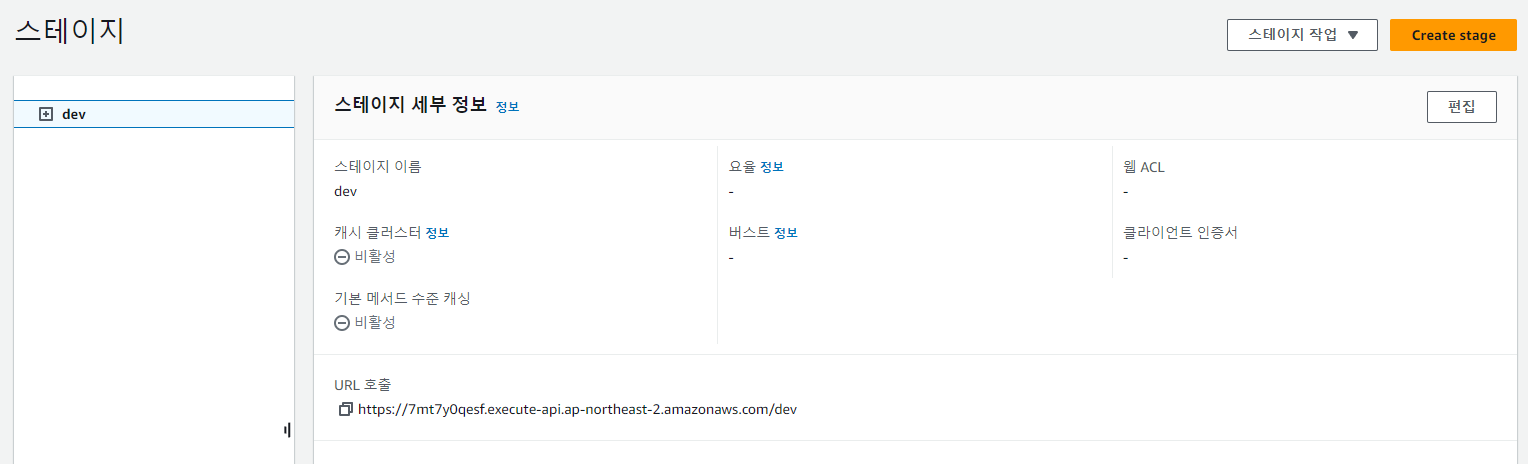Screen dimensions: 1528x464
Task: Copy the invoke URL with copy icon
Action: pyautogui.click(x=345, y=409)
